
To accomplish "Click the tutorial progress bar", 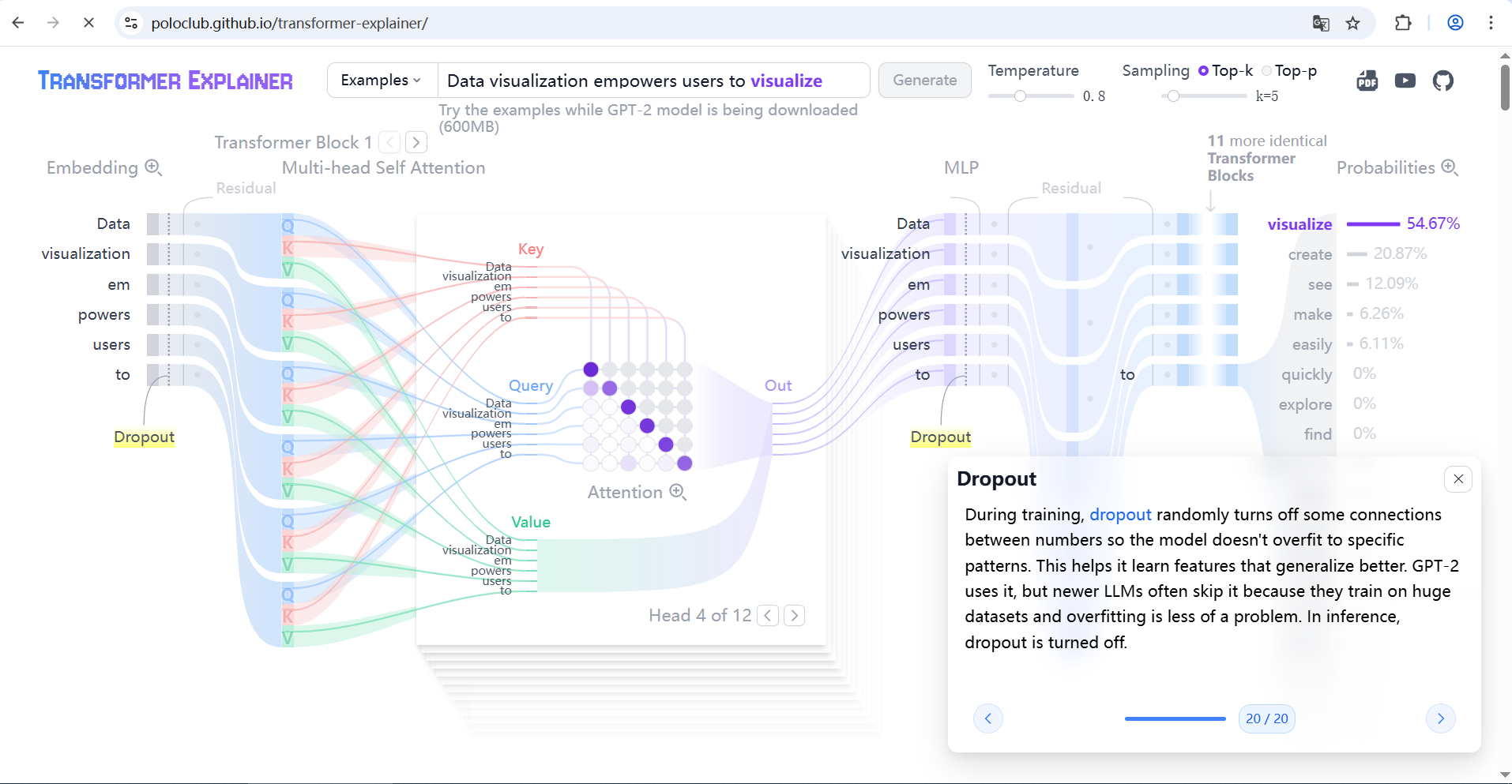I will coord(1175,718).
